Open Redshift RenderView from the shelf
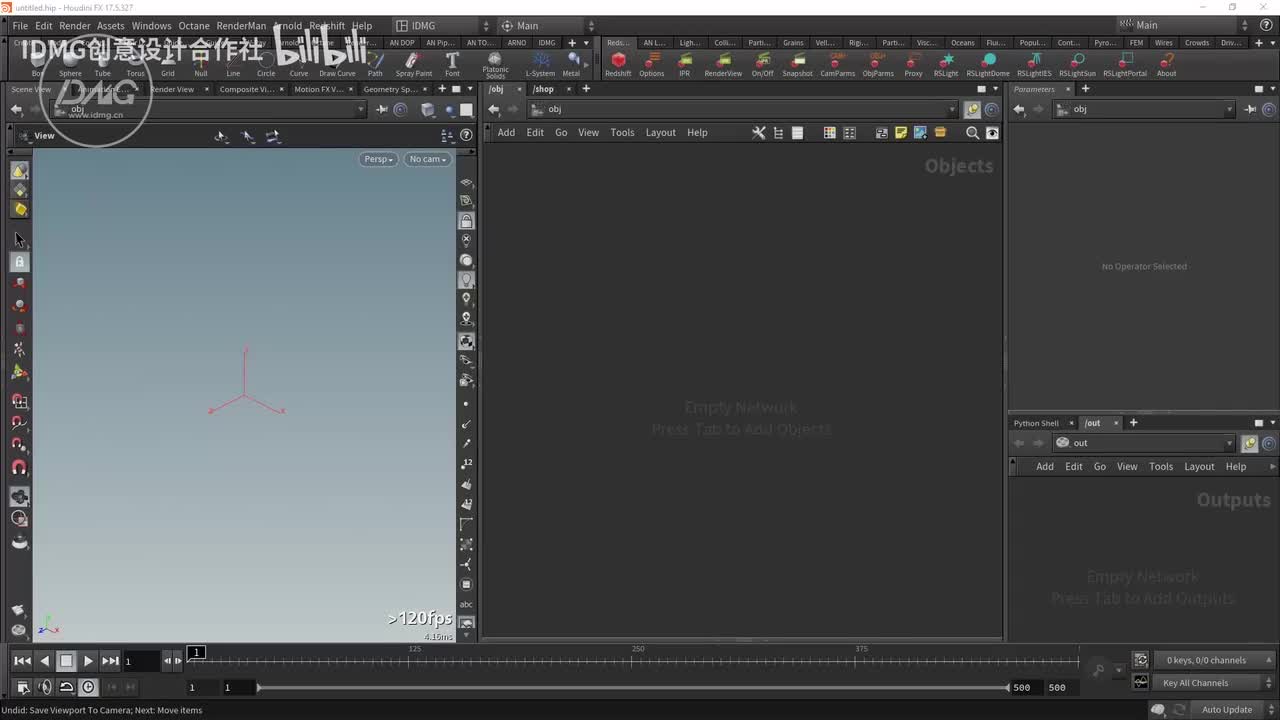 click(x=723, y=62)
